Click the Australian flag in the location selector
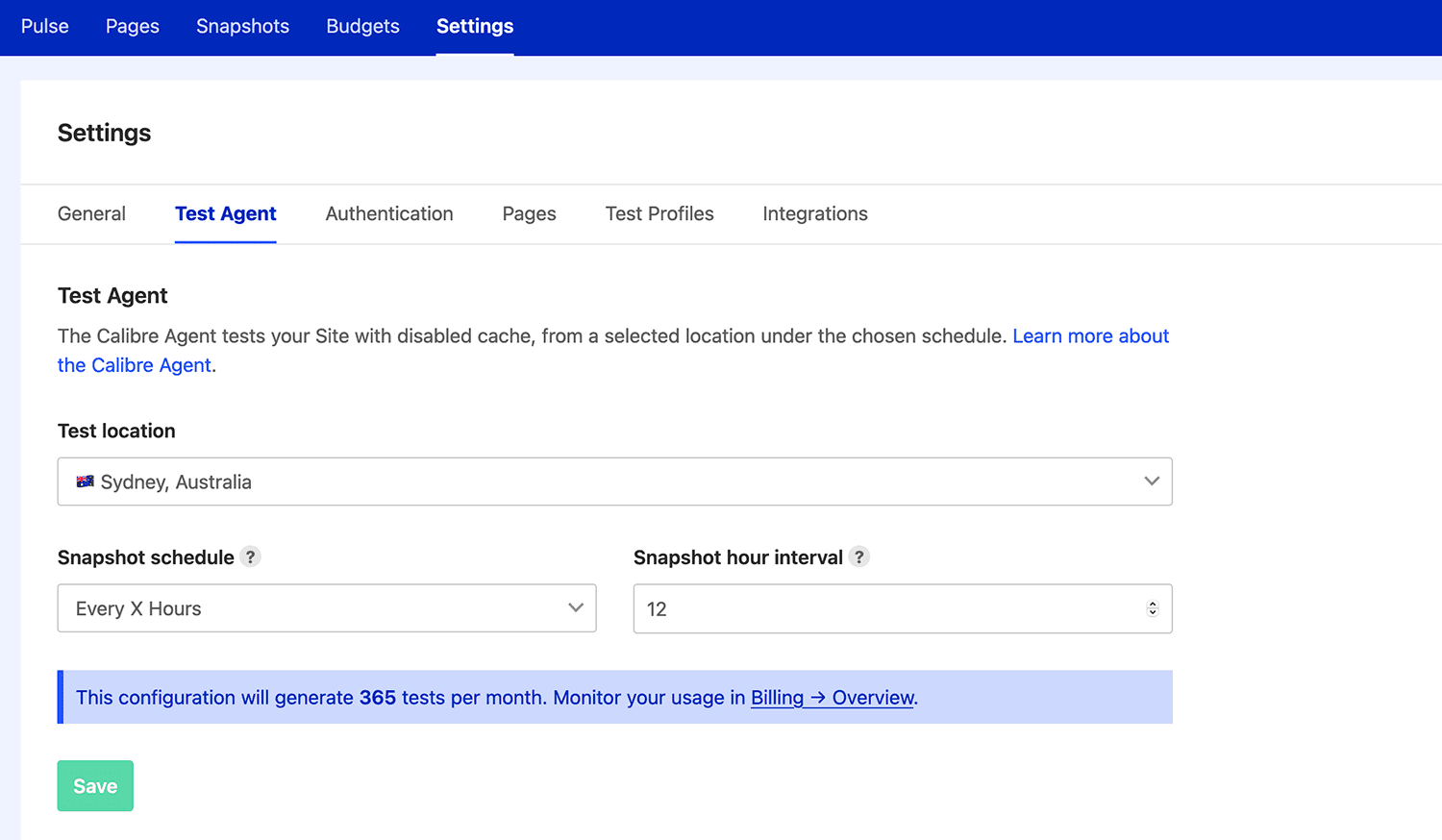The image size is (1442, 840). pyautogui.click(x=86, y=481)
